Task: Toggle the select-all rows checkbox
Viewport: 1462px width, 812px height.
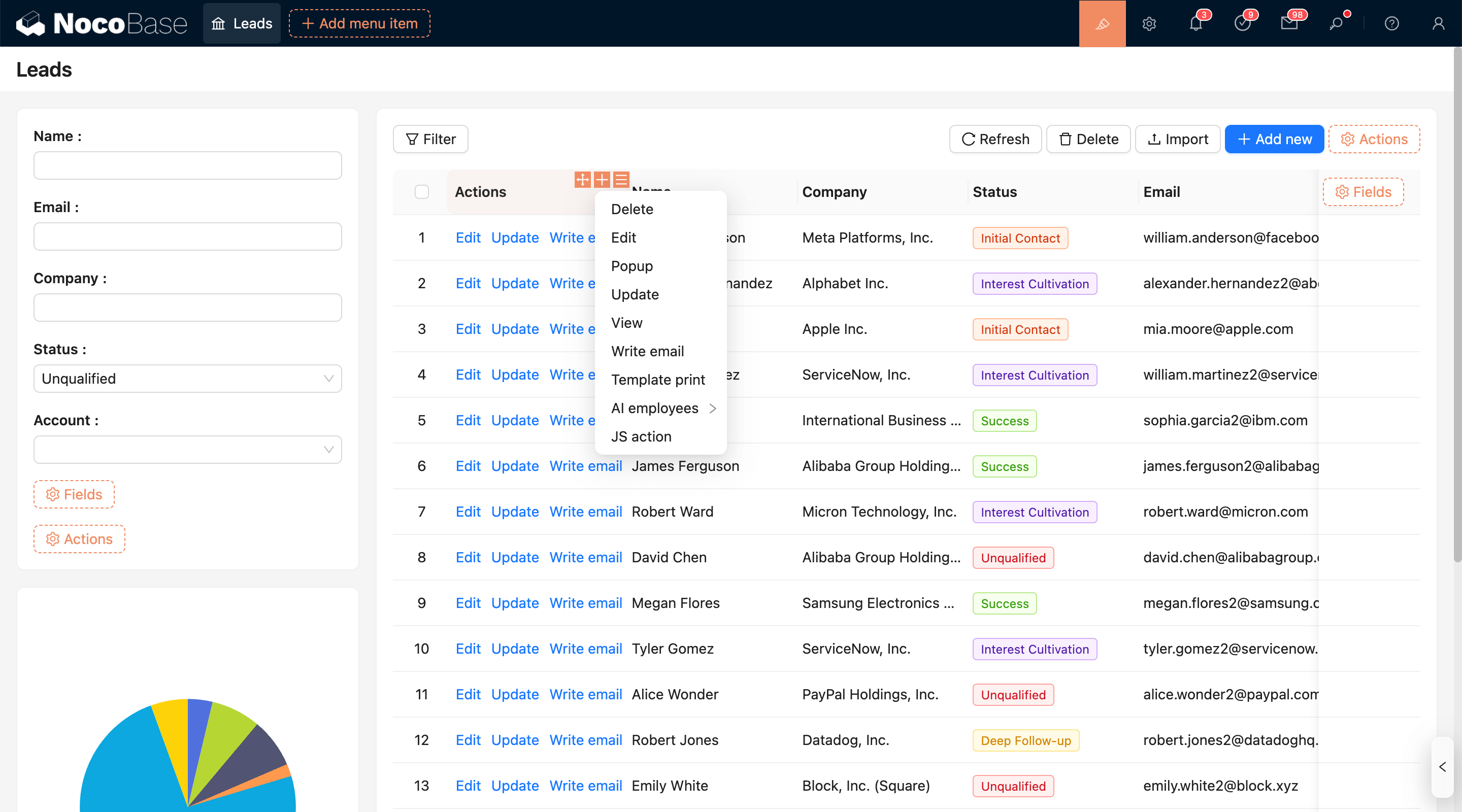Action: (421, 192)
